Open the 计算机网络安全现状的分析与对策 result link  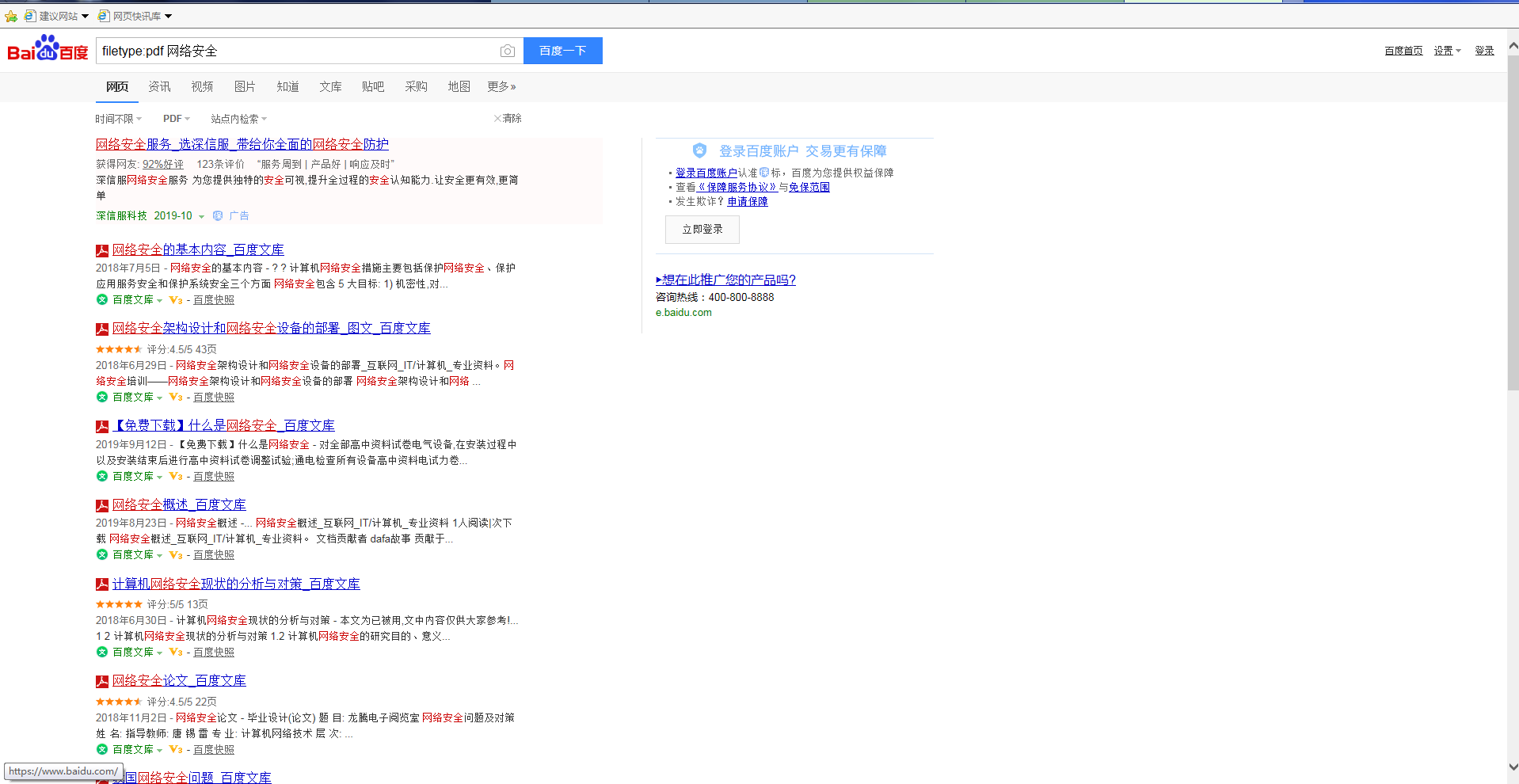pyautogui.click(x=236, y=584)
